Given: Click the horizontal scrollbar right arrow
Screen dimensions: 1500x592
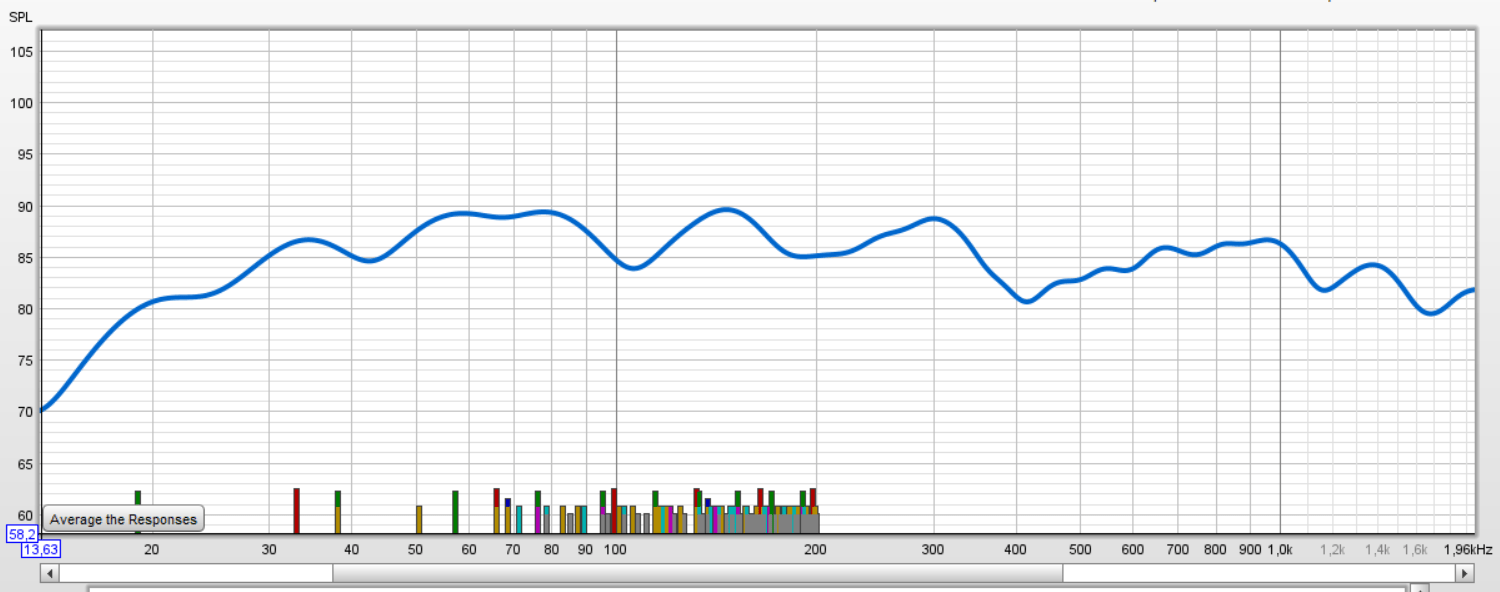Looking at the screenshot, I should 1465,573.
